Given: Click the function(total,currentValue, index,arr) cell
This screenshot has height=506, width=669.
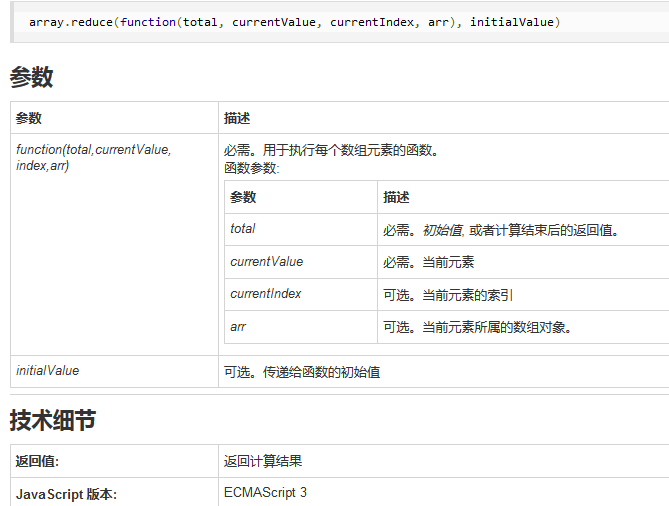Looking at the screenshot, I should [114, 244].
